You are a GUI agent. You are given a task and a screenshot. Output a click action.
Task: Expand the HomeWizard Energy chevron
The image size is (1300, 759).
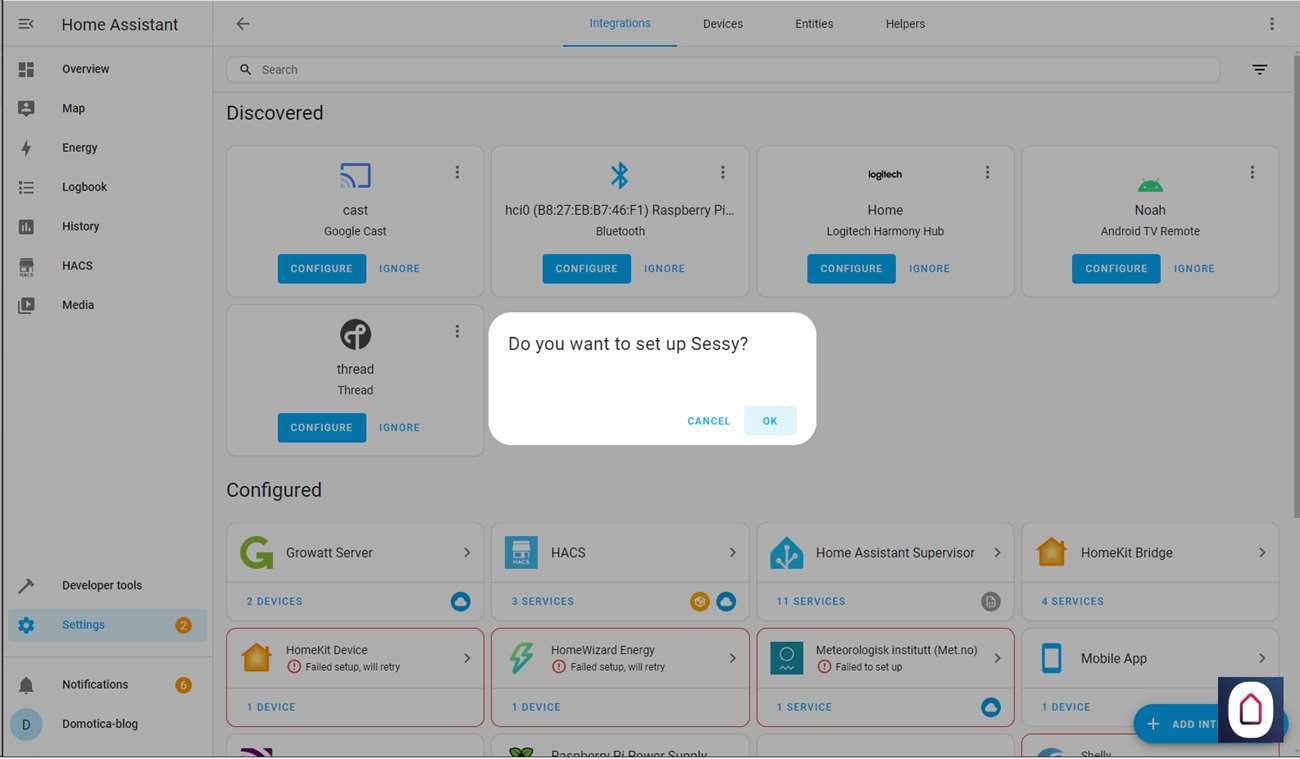(x=732, y=658)
